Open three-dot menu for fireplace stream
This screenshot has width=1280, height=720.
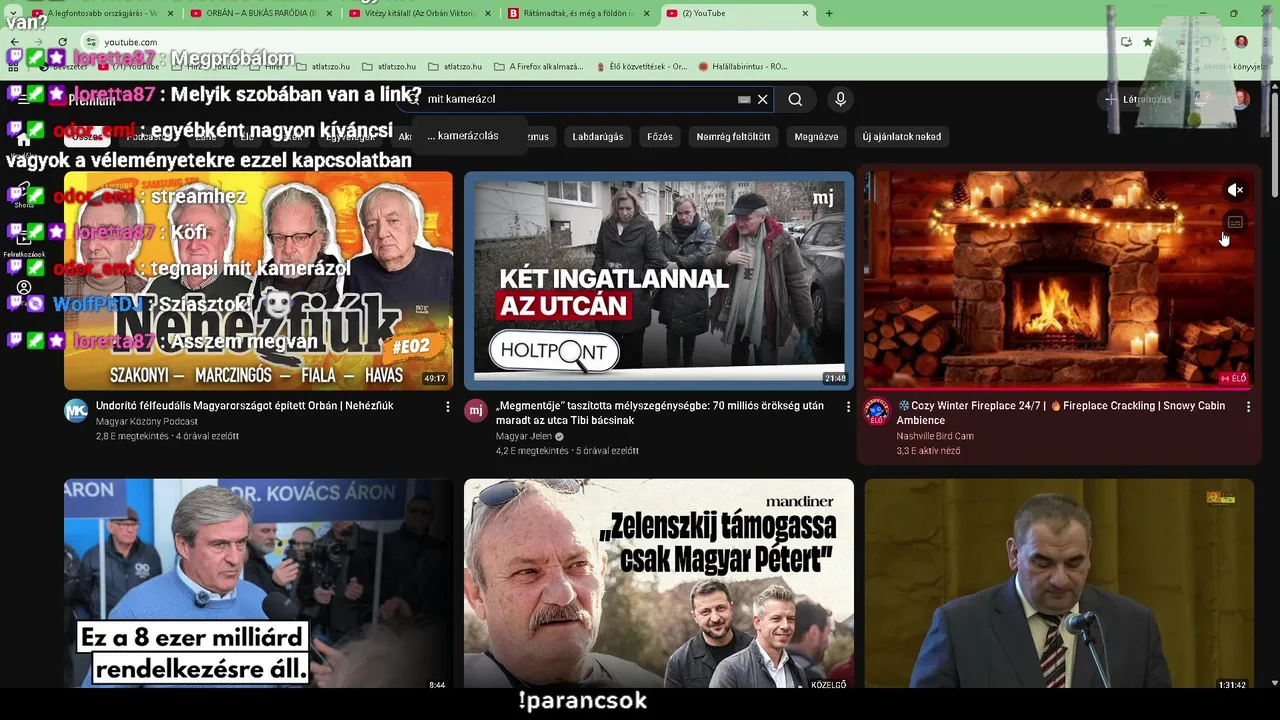(x=1248, y=407)
